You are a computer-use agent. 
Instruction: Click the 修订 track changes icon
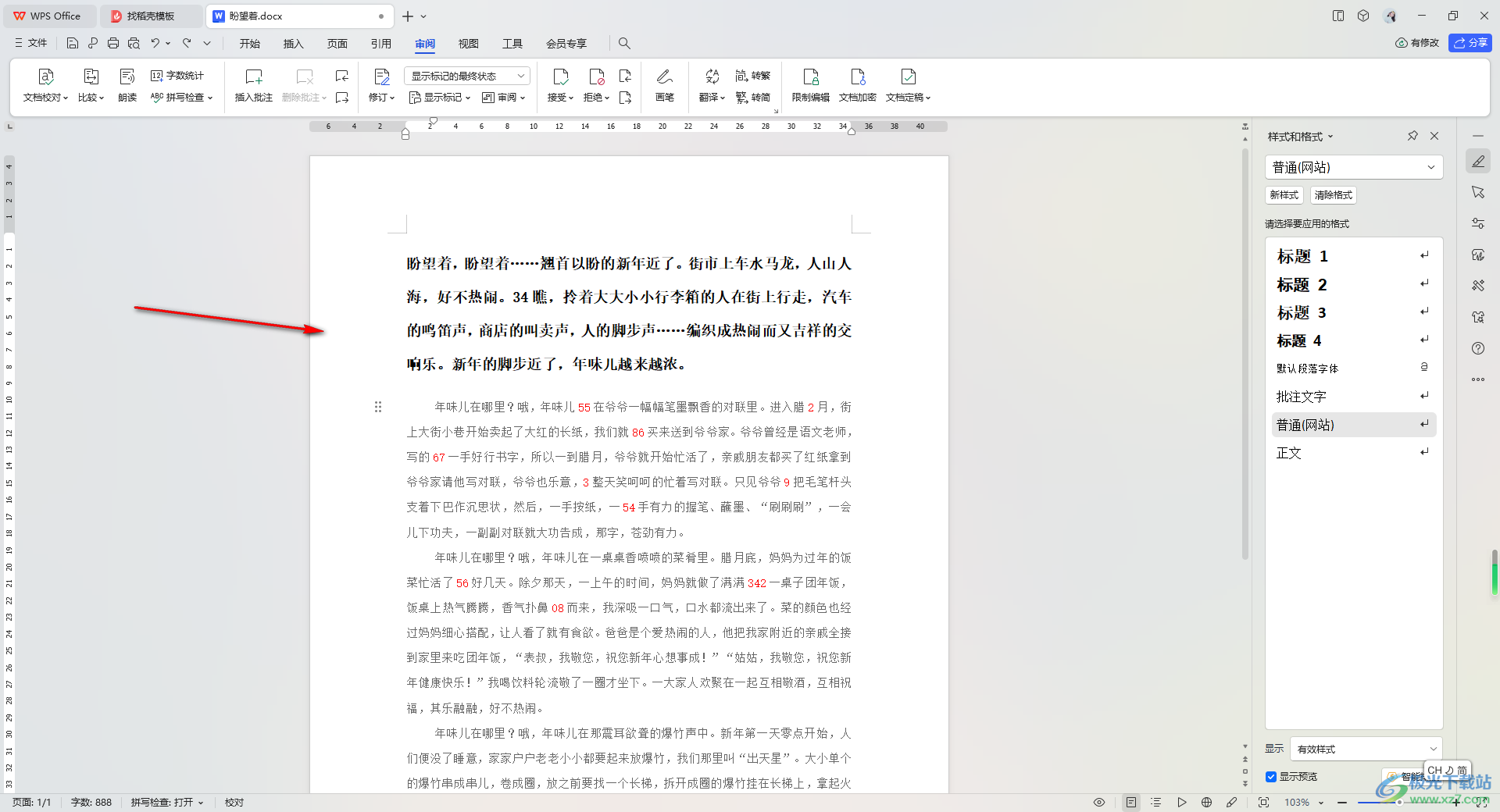pos(381,77)
